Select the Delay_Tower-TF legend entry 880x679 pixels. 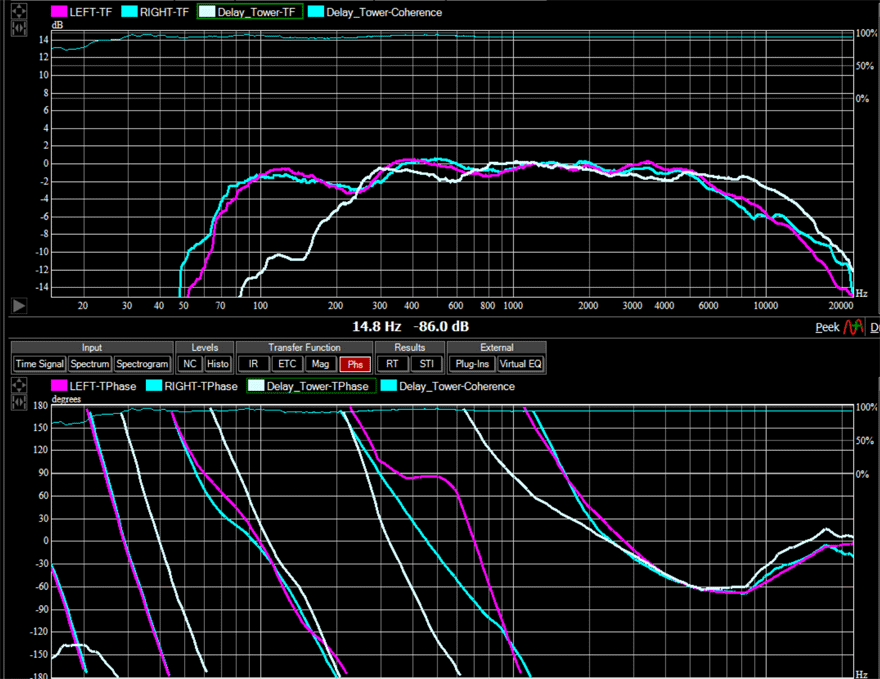tap(250, 12)
